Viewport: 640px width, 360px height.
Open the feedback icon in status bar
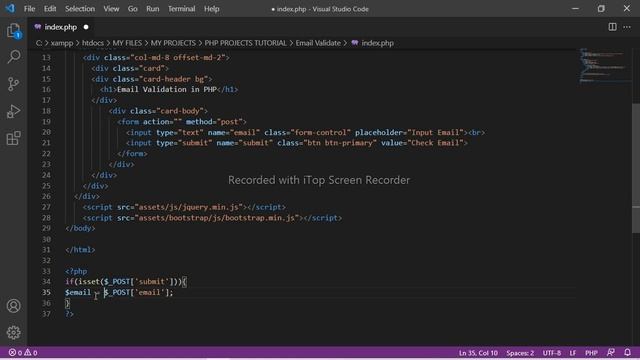tap(611, 352)
